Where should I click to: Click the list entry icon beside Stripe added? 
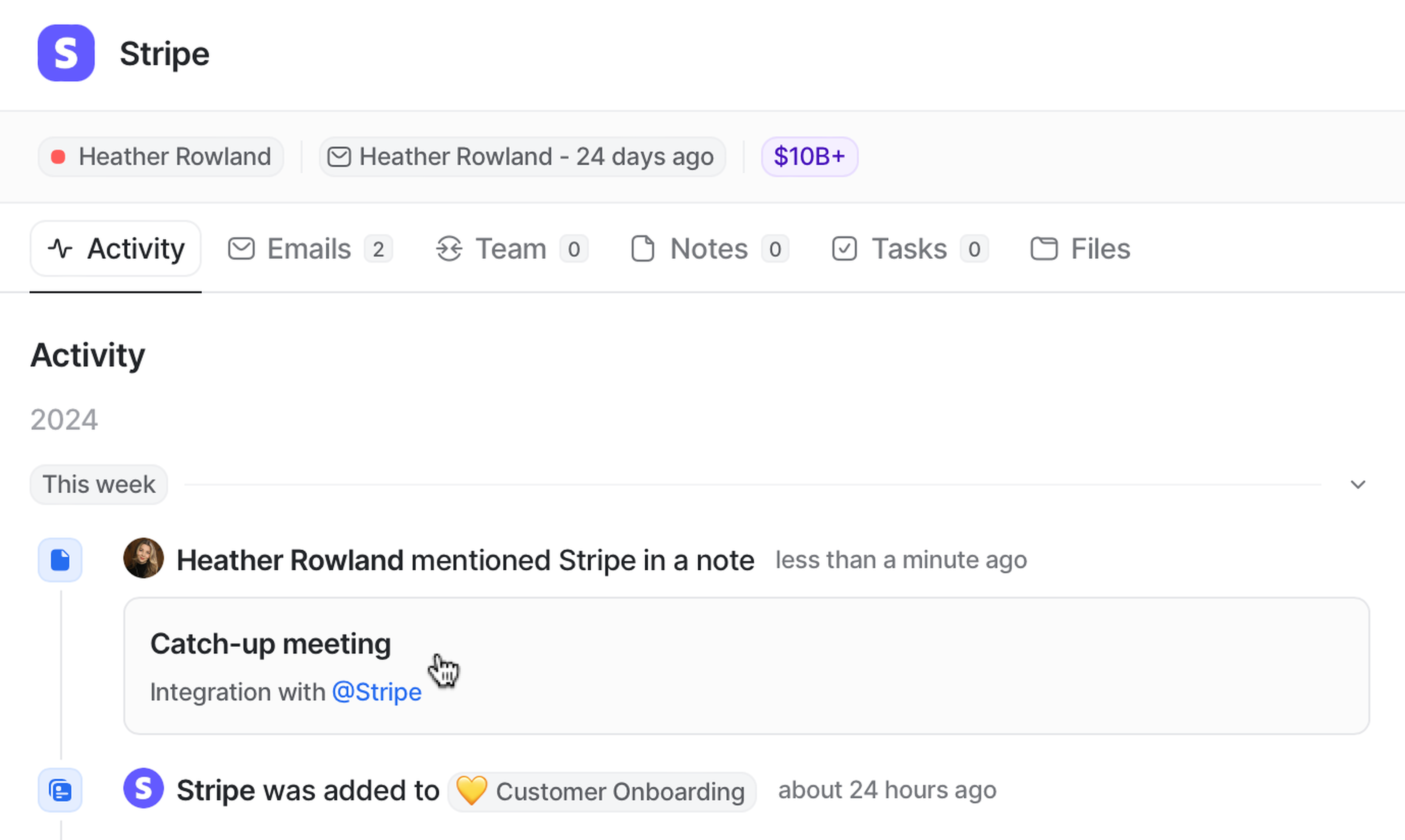tap(60, 790)
